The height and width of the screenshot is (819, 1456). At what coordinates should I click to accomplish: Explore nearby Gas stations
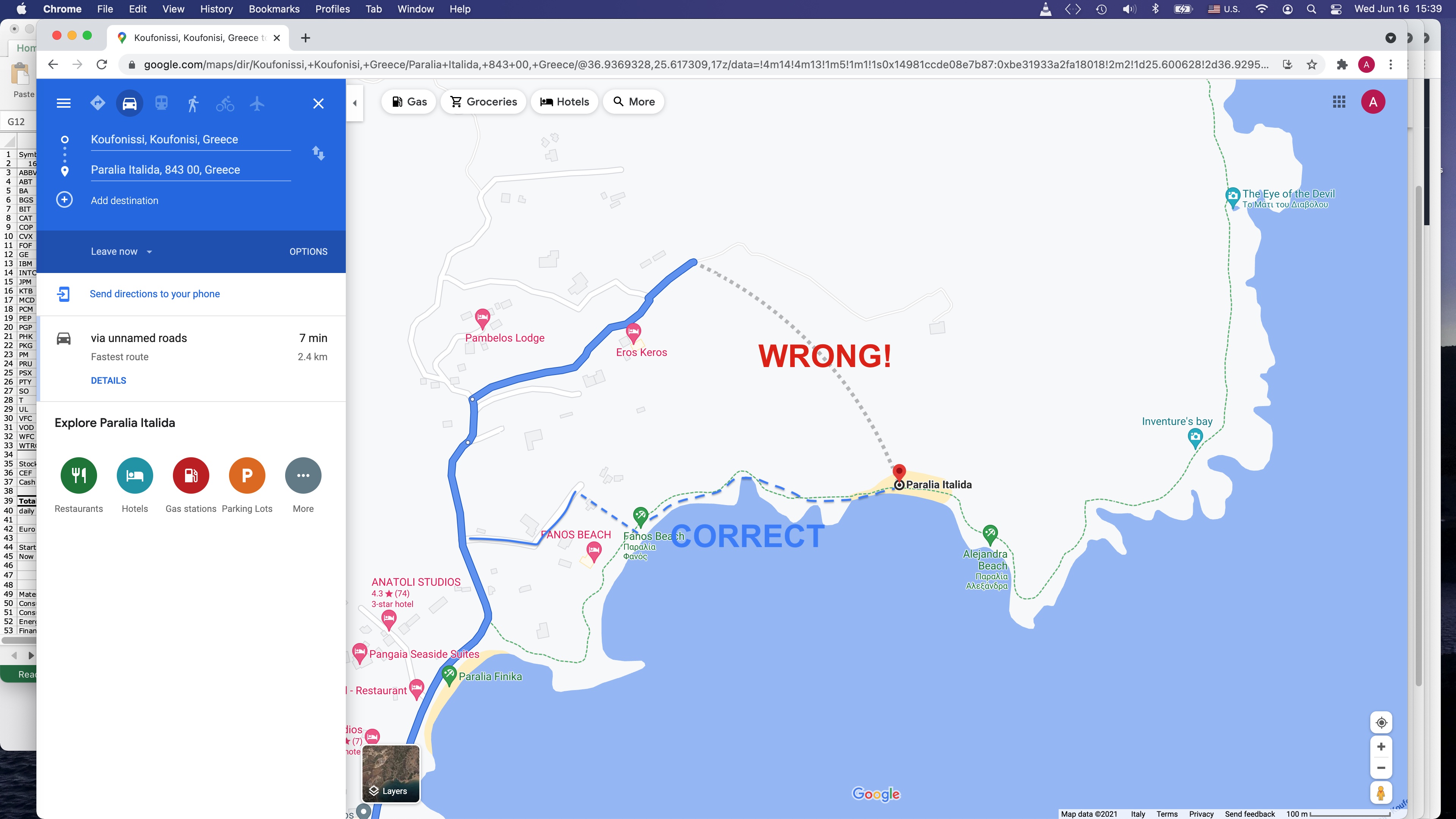point(191,475)
